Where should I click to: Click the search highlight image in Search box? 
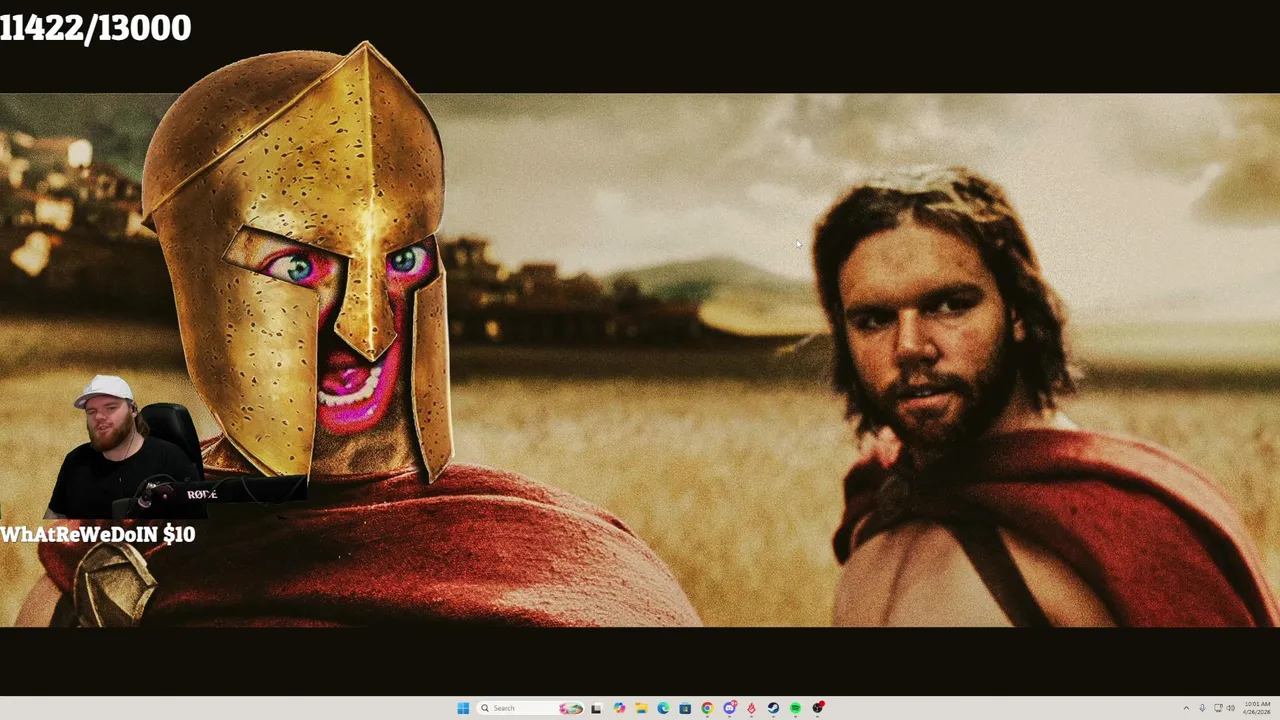pyautogui.click(x=571, y=708)
